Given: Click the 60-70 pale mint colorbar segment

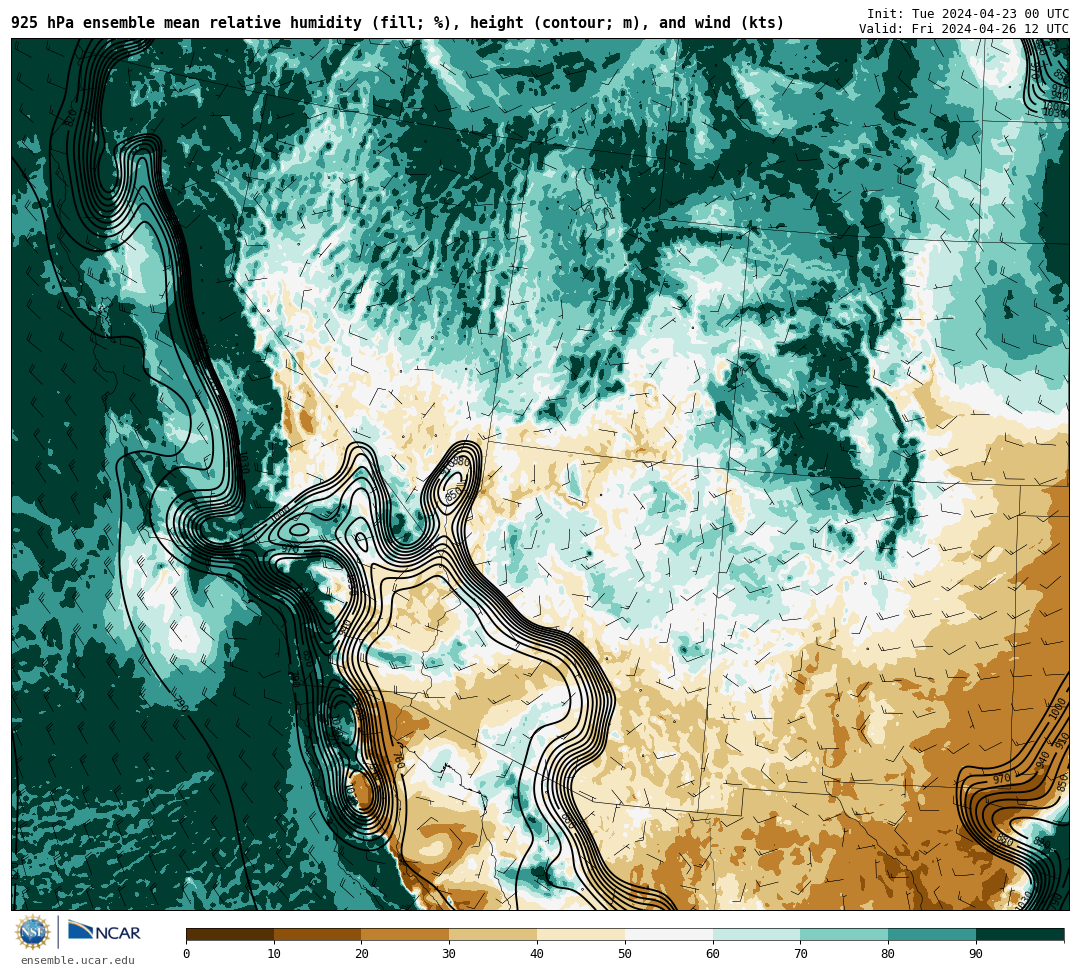Looking at the screenshot, I should click(757, 934).
